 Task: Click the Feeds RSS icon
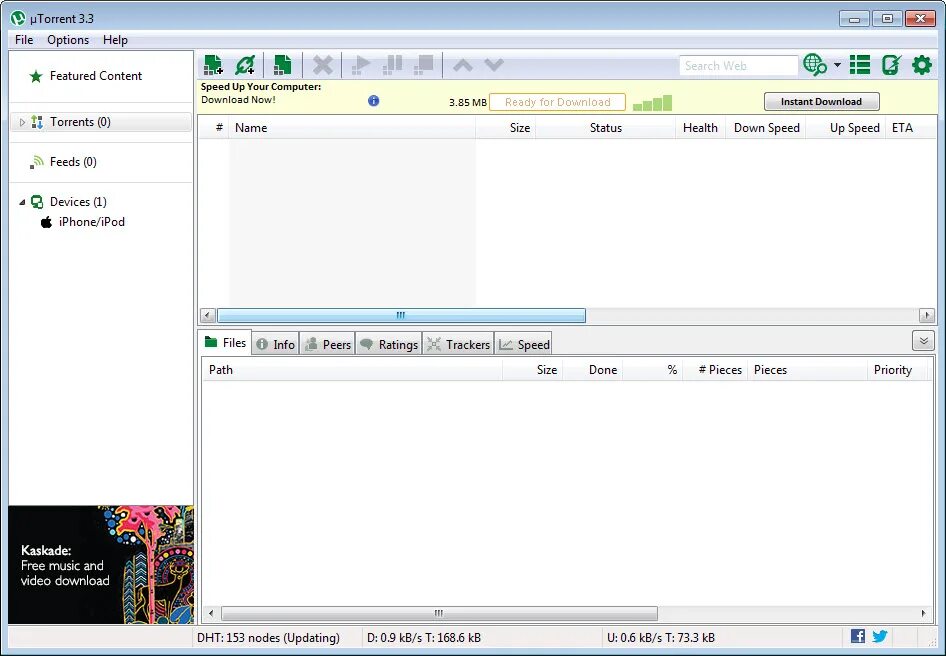37,162
